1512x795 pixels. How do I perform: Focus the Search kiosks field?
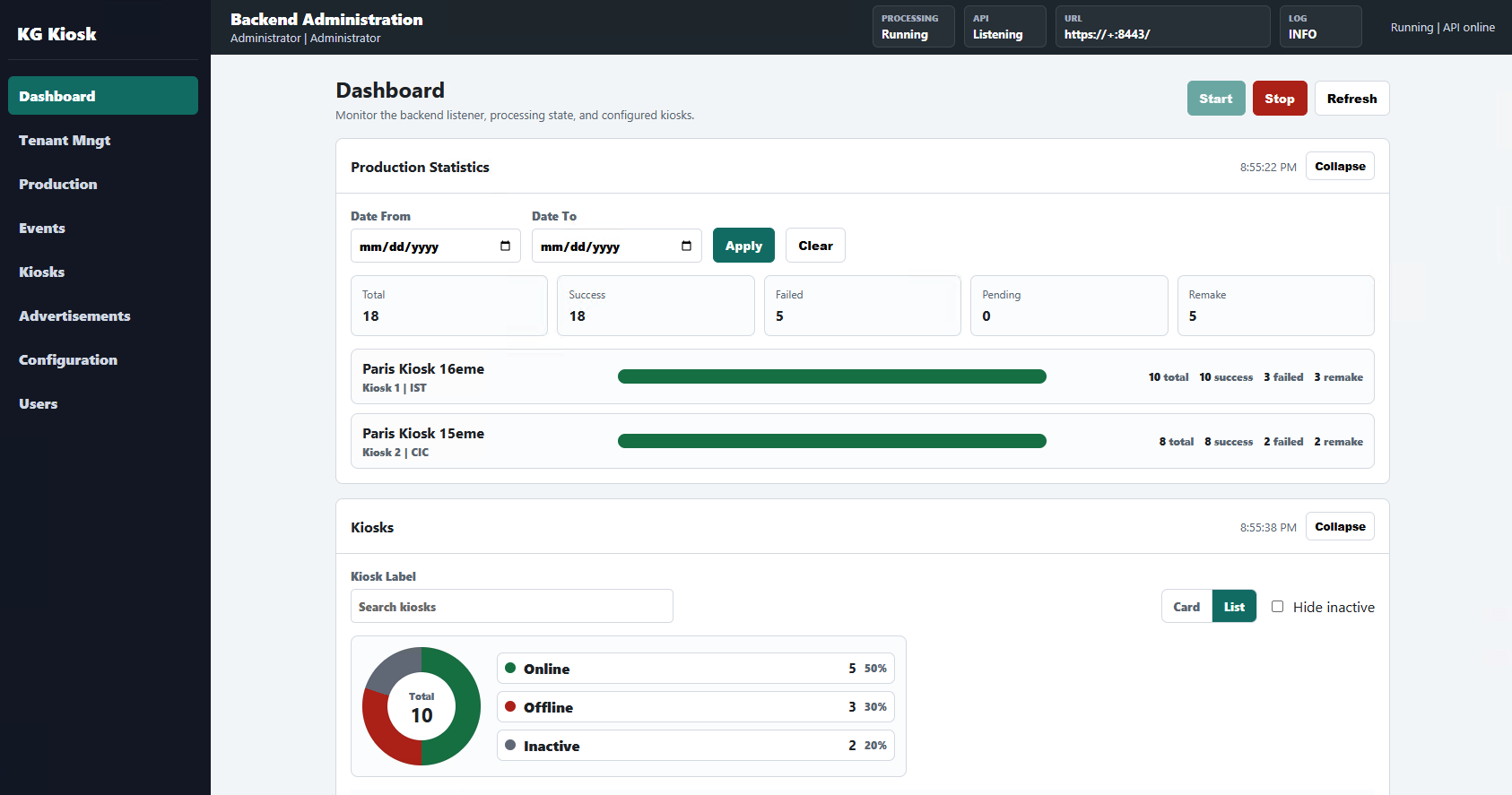[x=512, y=606]
